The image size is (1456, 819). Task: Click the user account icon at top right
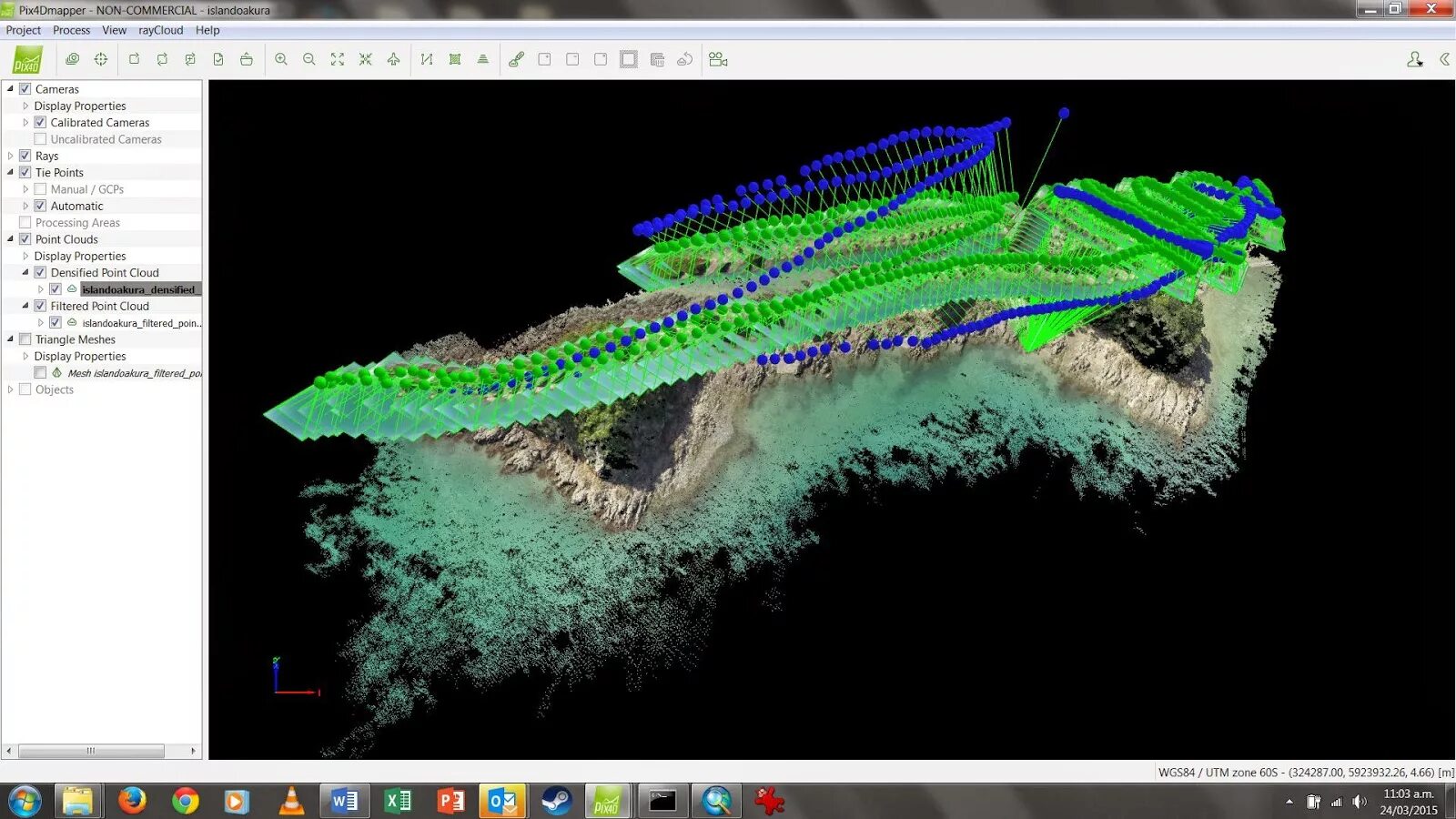pyautogui.click(x=1415, y=59)
